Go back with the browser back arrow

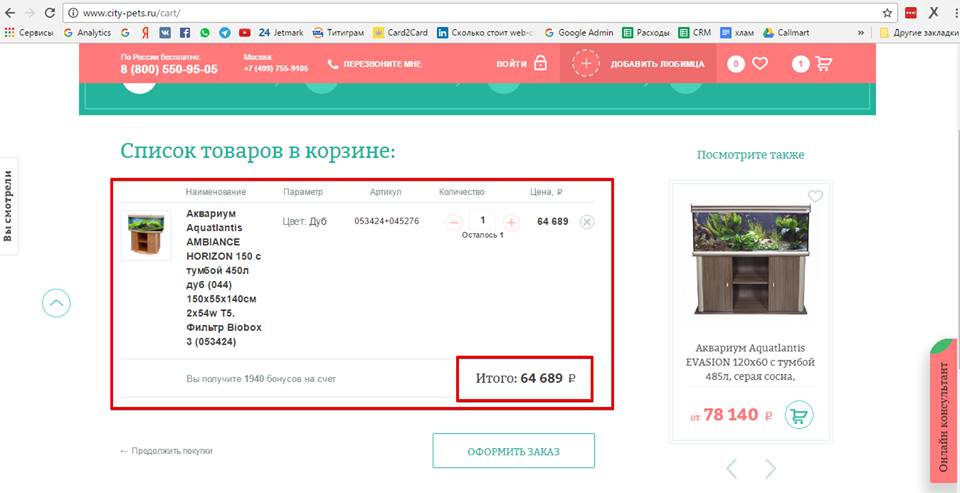pos(9,13)
